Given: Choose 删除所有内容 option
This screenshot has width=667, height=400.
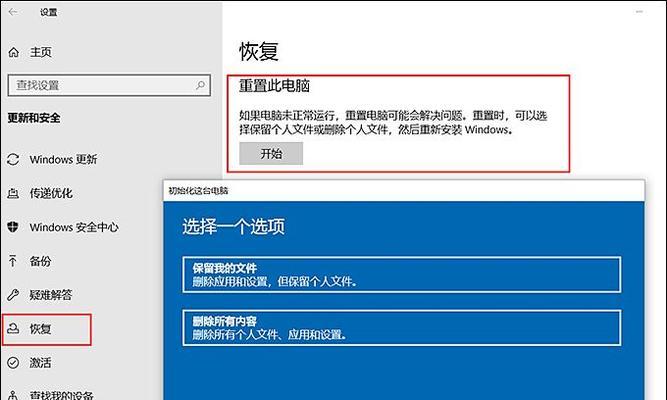Looking at the screenshot, I should (x=402, y=328).
